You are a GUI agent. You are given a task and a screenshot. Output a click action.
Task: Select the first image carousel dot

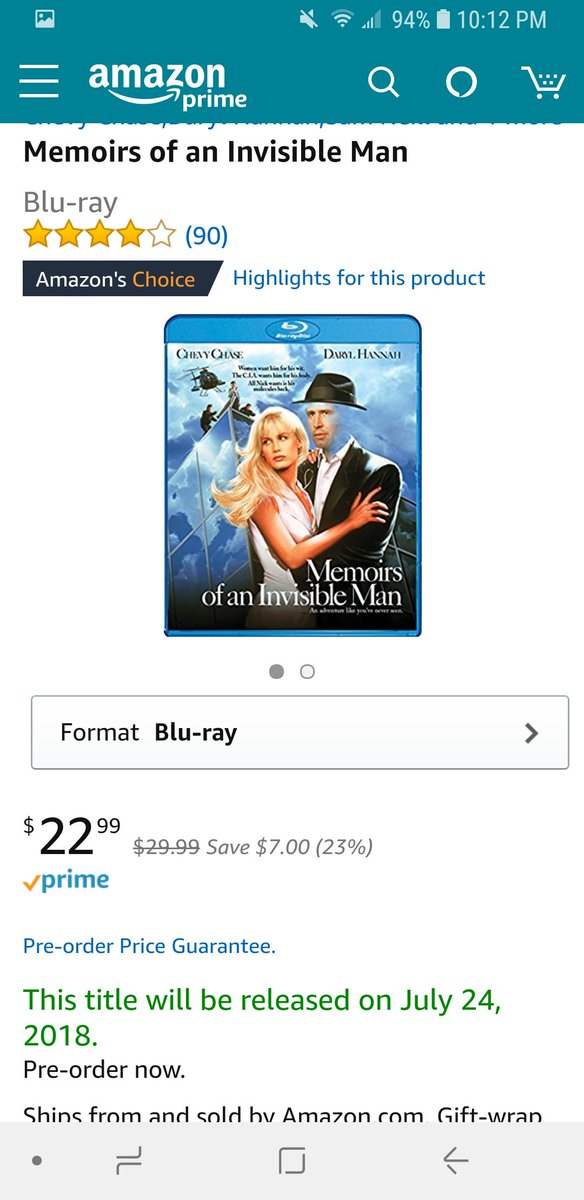(x=277, y=672)
